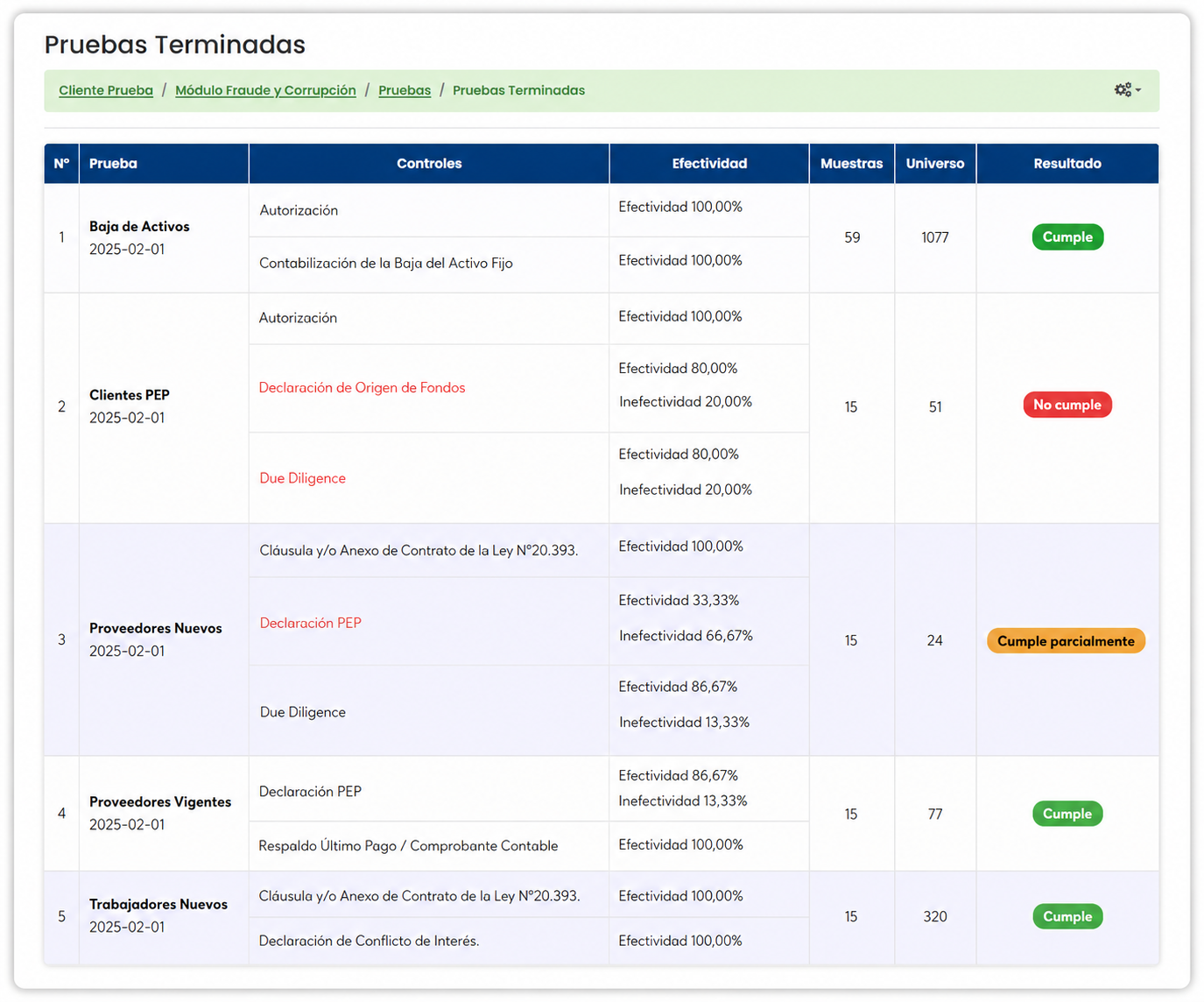
Task: Select the universe value 51
Action: 935,406
